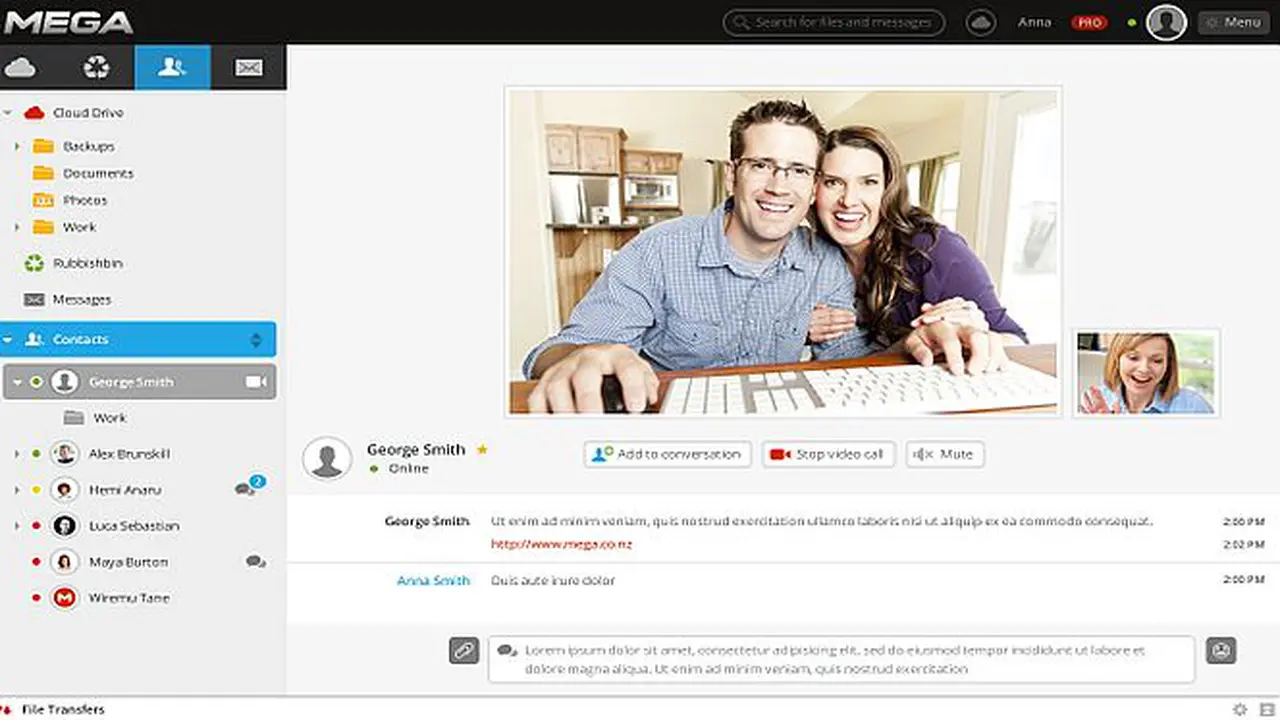Select contact Maya Burton
Image resolution: width=1280 pixels, height=720 pixels.
pyautogui.click(x=128, y=562)
